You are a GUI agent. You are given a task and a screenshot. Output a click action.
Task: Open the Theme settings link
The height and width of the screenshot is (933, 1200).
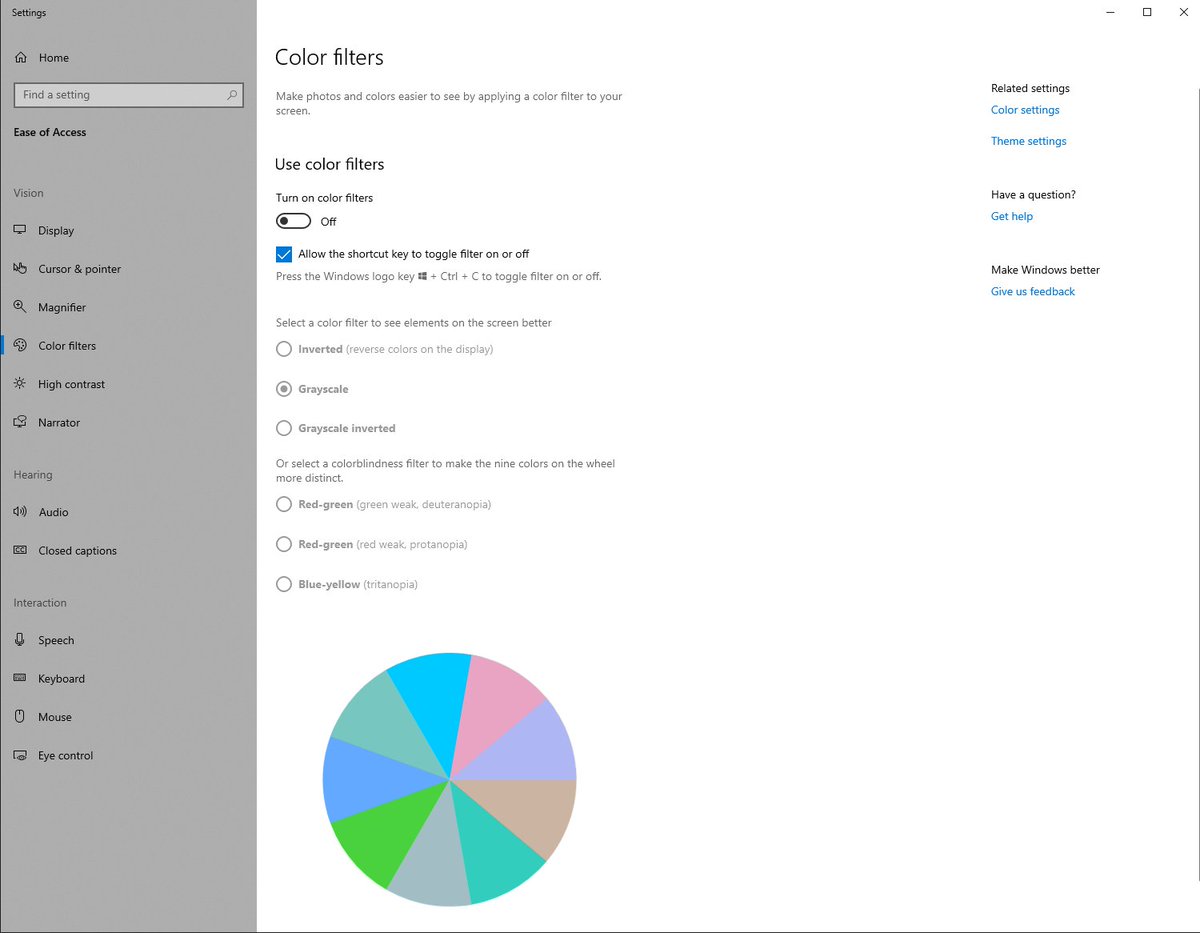pos(1028,141)
